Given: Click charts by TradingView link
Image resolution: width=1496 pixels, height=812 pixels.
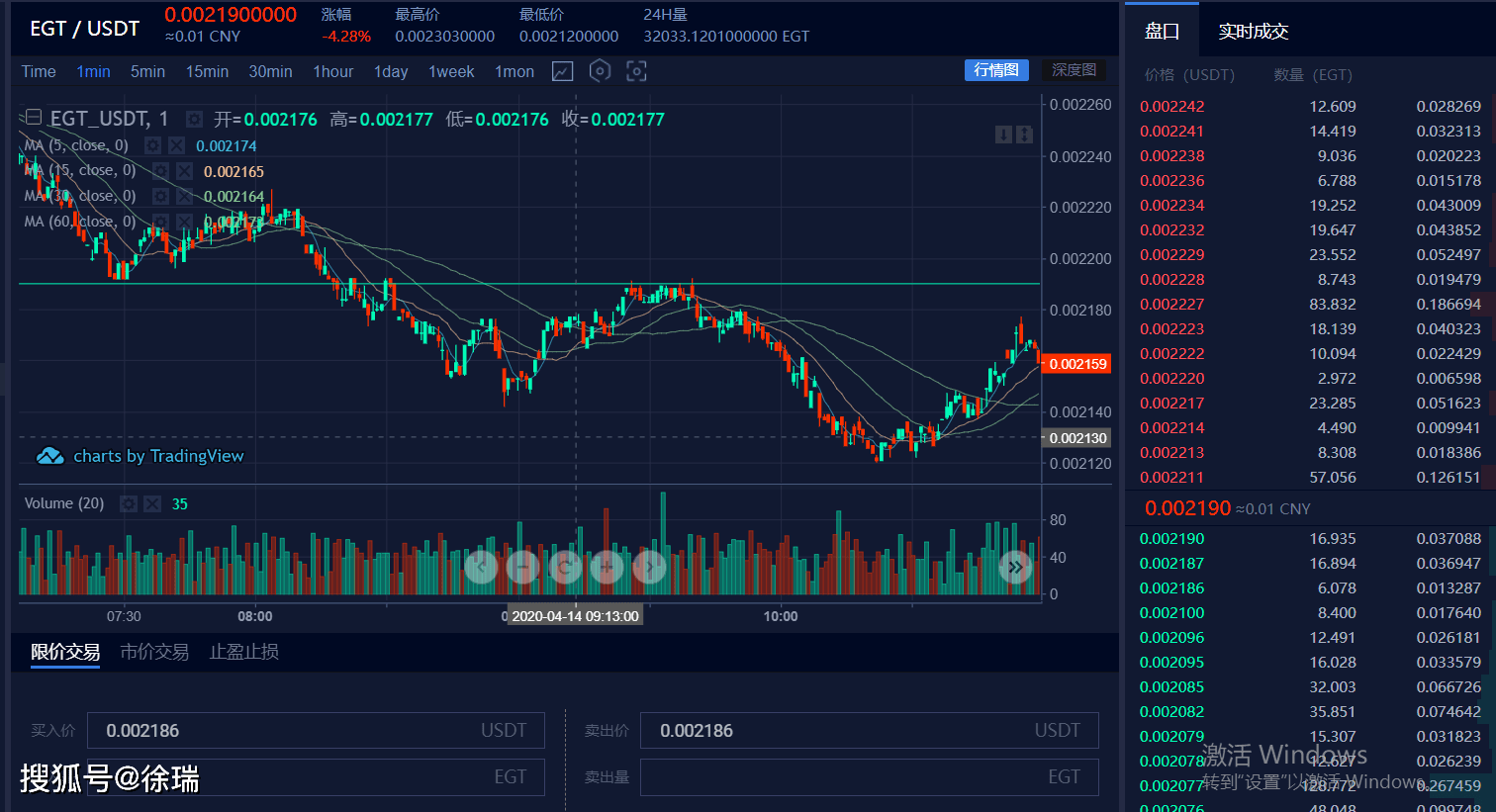Looking at the screenshot, I should (158, 456).
